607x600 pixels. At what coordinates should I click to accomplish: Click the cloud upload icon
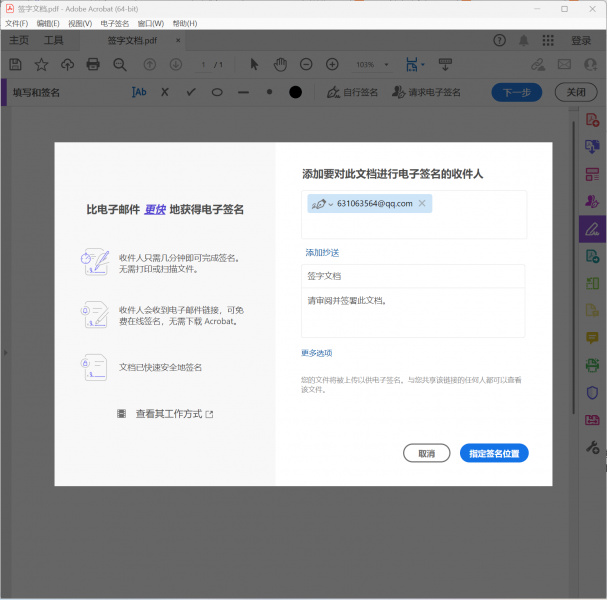click(x=67, y=64)
